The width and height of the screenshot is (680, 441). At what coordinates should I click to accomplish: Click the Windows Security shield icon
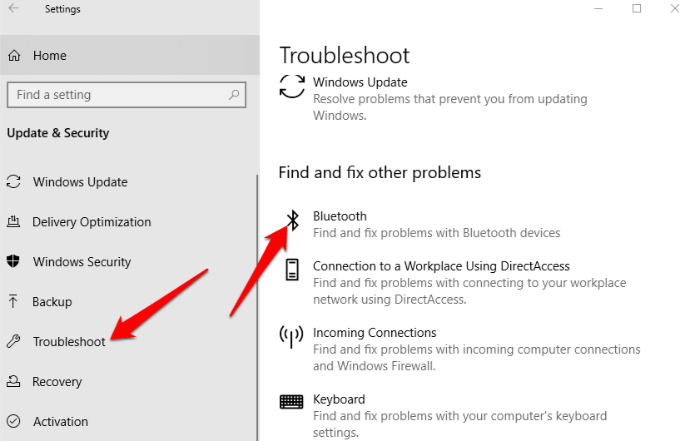tap(14, 262)
